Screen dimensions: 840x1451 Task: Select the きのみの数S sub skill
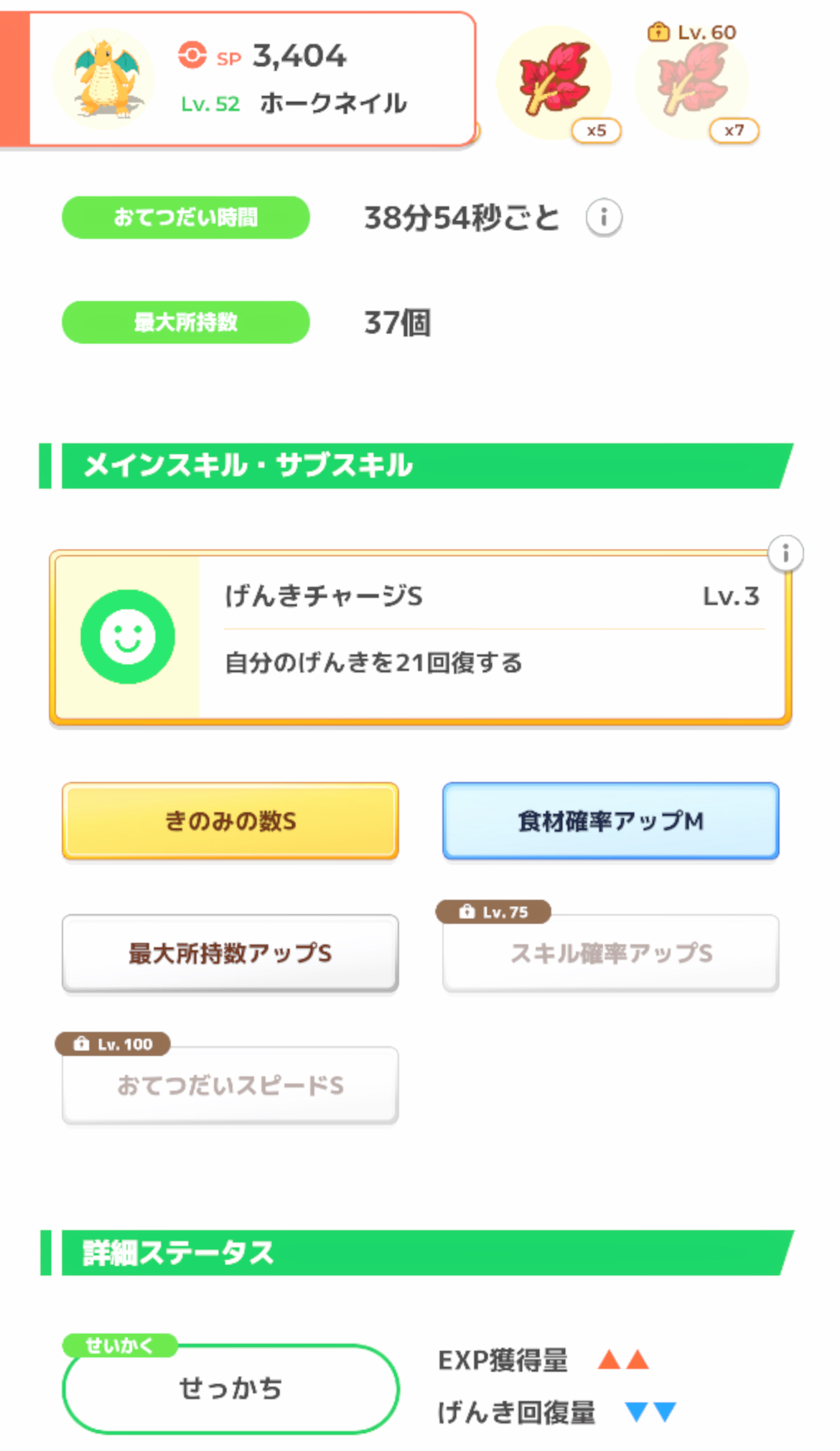pyautogui.click(x=230, y=821)
